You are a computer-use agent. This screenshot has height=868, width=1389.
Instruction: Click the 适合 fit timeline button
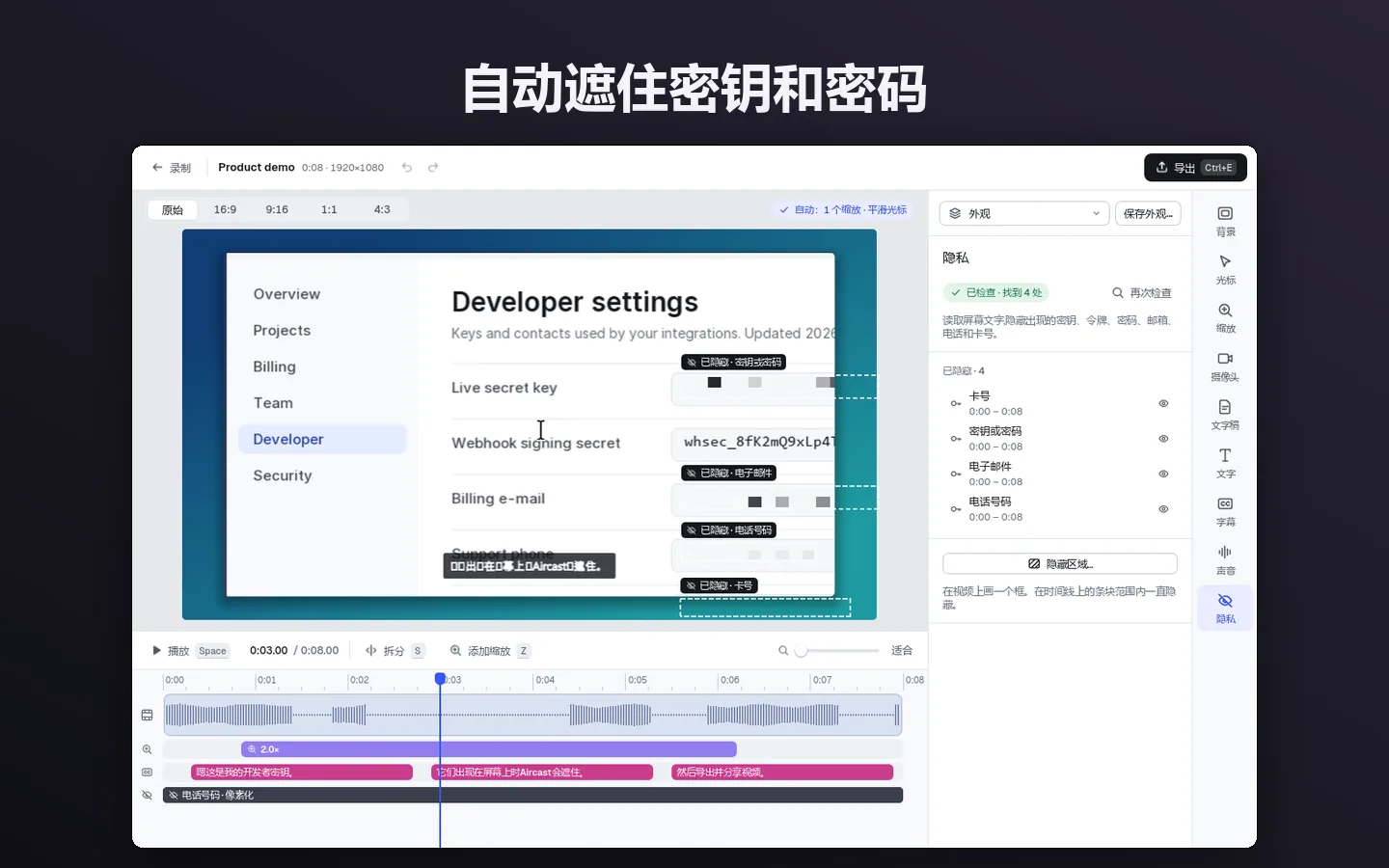[902, 651]
